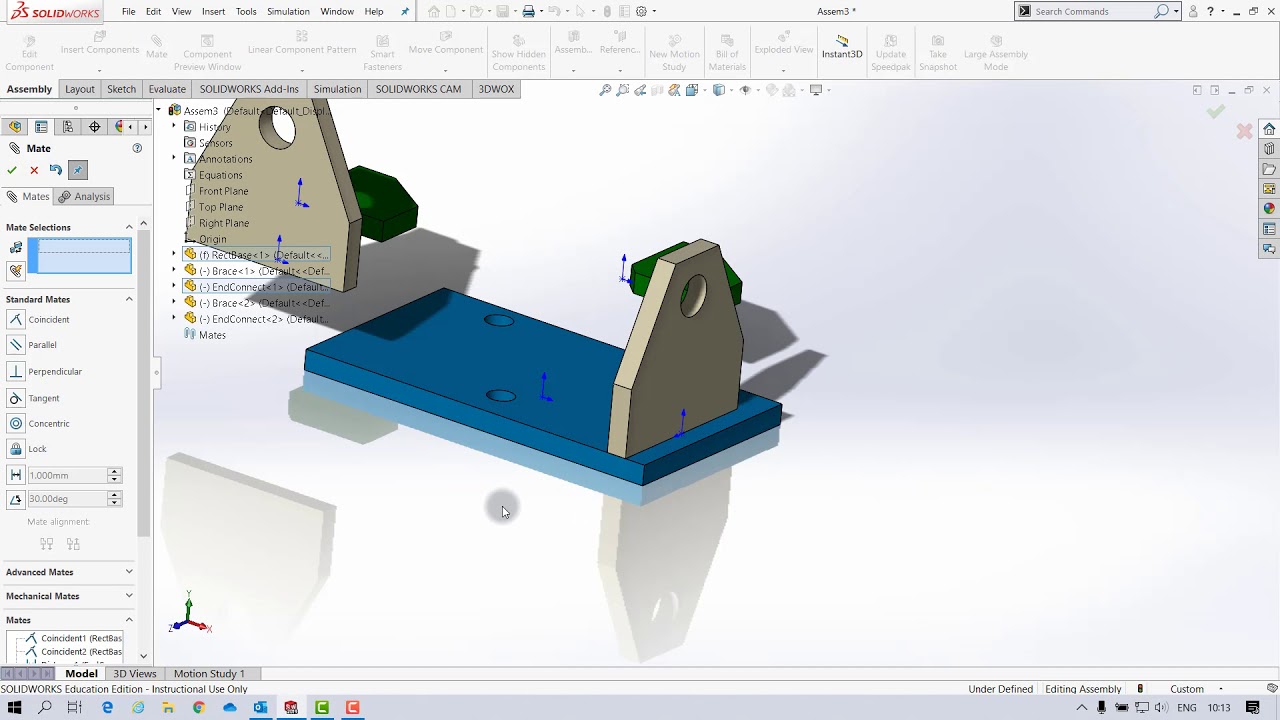Image resolution: width=1280 pixels, height=720 pixels.
Task: Open the File menu
Action: click(x=128, y=11)
